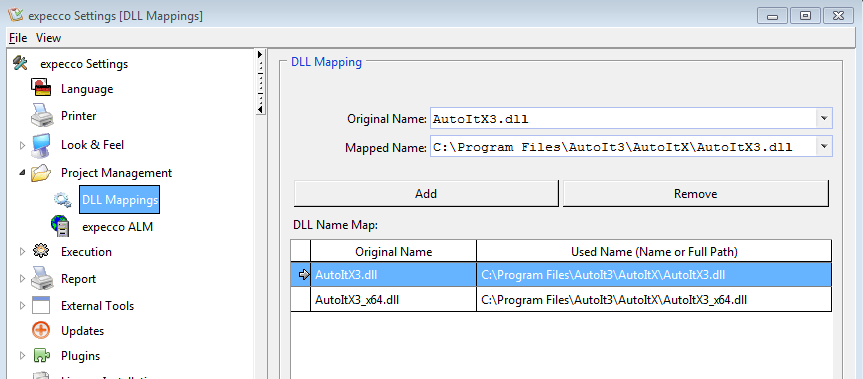863x379 pixels.
Task: Collapse the Project Management tree node
Action: [22, 173]
